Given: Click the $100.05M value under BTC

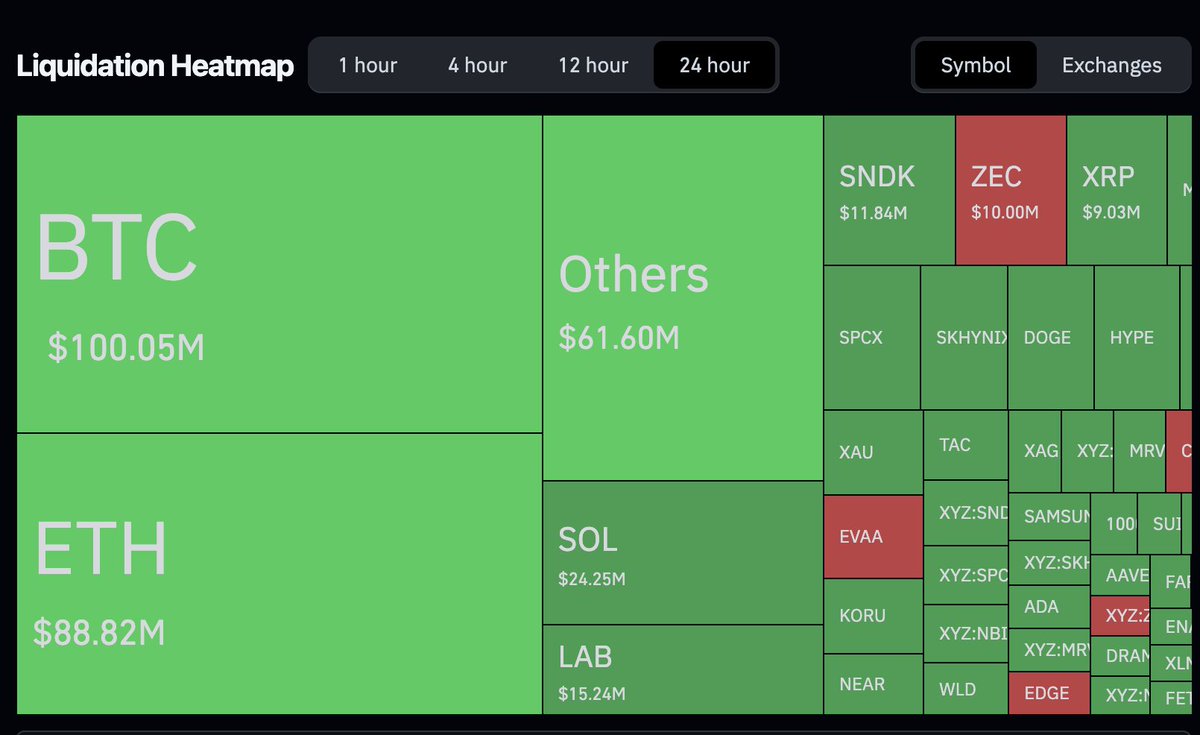Looking at the screenshot, I should tap(126, 347).
